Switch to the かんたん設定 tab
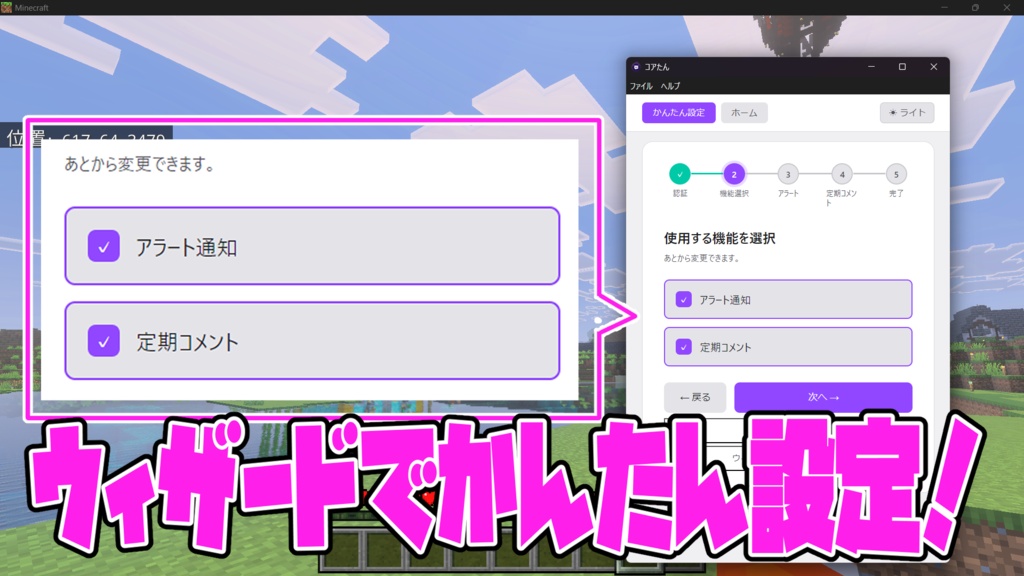 click(x=679, y=113)
